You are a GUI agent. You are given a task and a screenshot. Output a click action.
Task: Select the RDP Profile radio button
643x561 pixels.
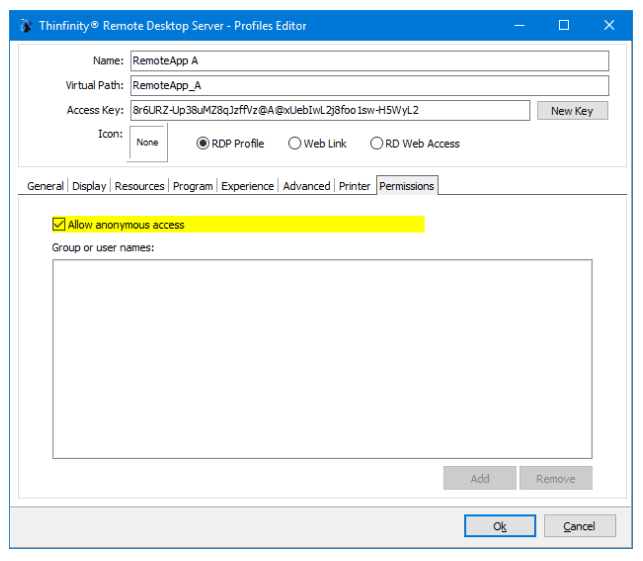coord(203,143)
